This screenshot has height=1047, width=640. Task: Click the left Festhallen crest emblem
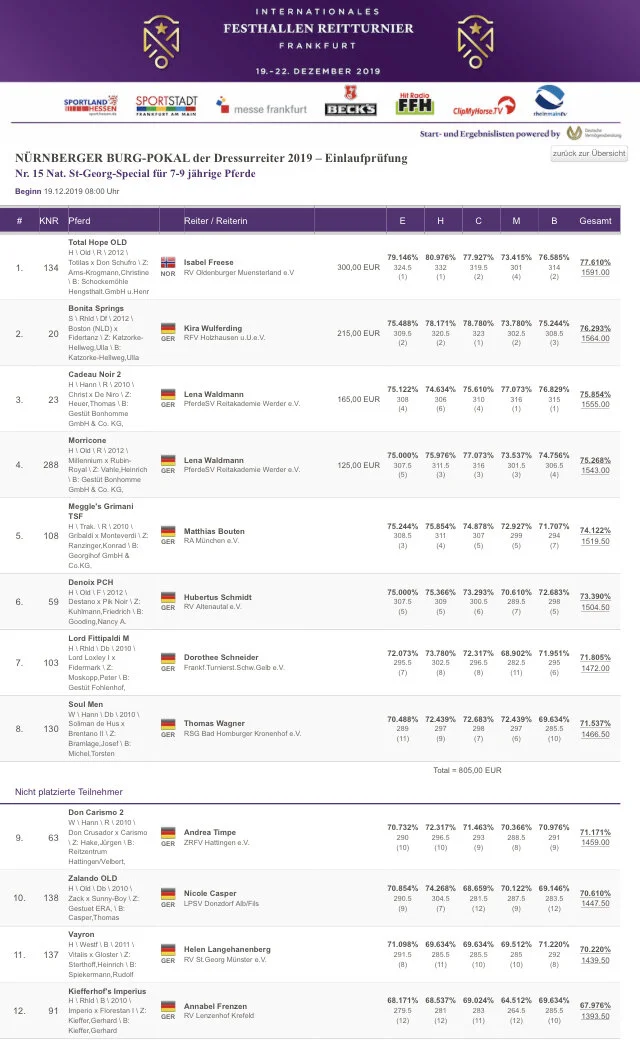coord(161,42)
